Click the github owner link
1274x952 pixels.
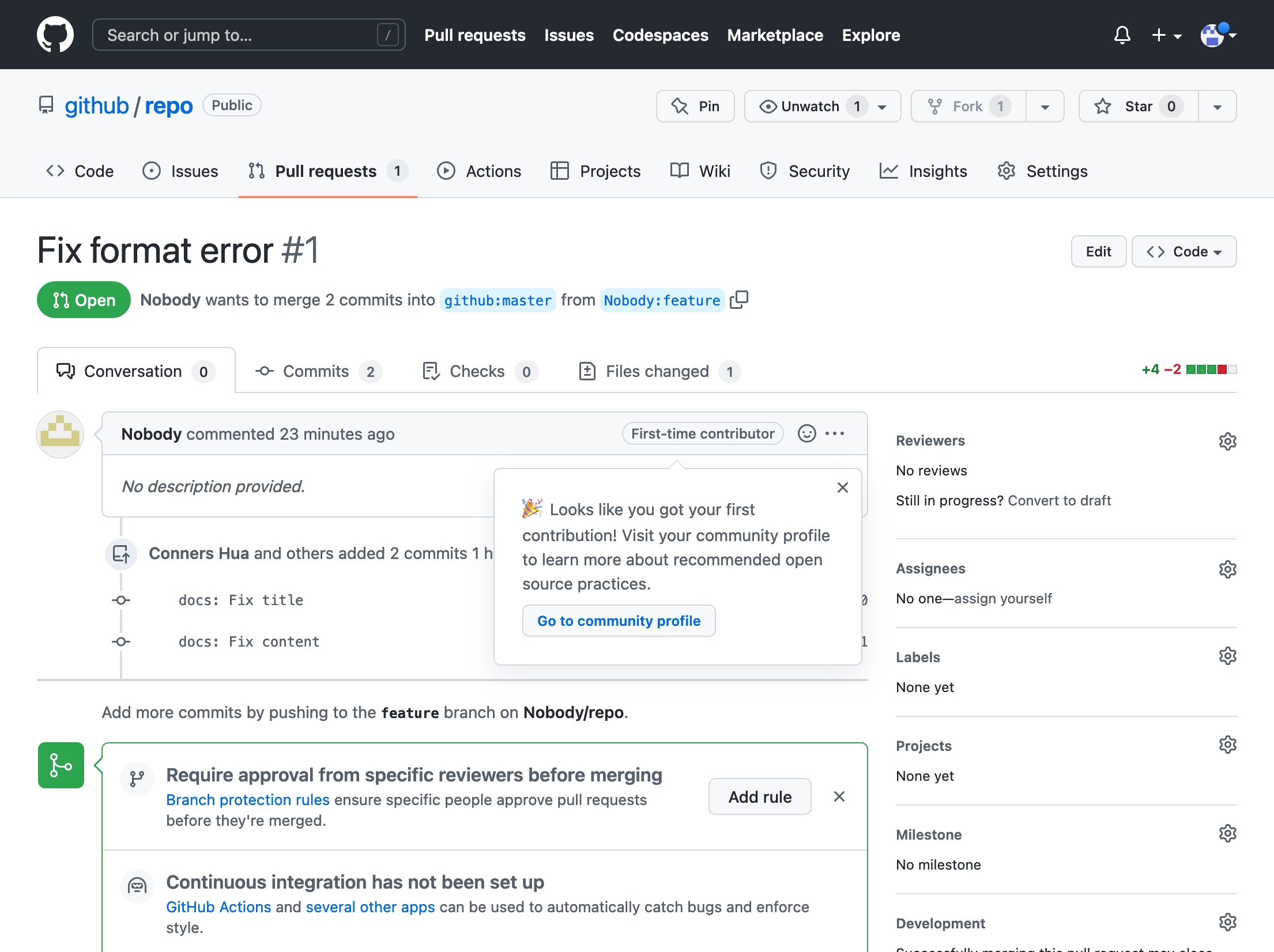coord(96,106)
